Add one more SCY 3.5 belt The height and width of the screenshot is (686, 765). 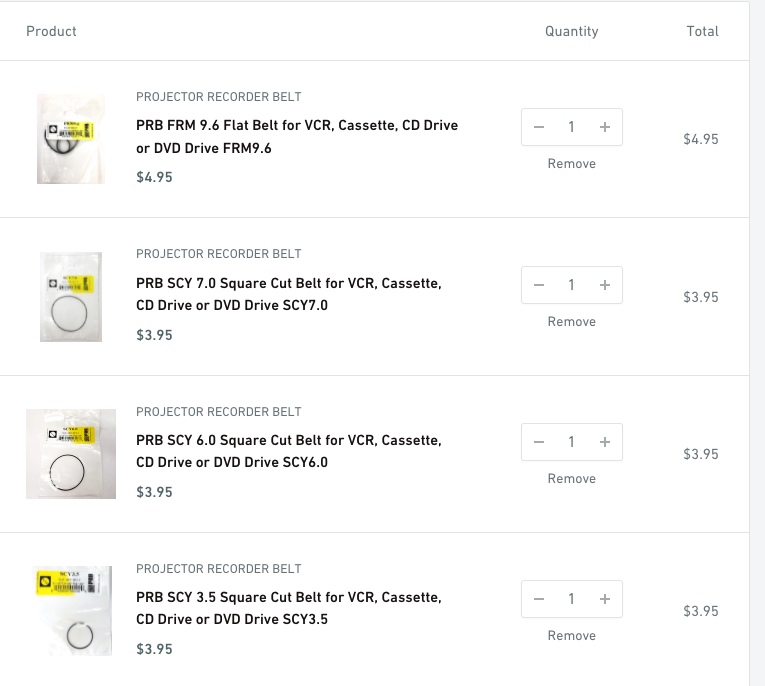(x=604, y=599)
